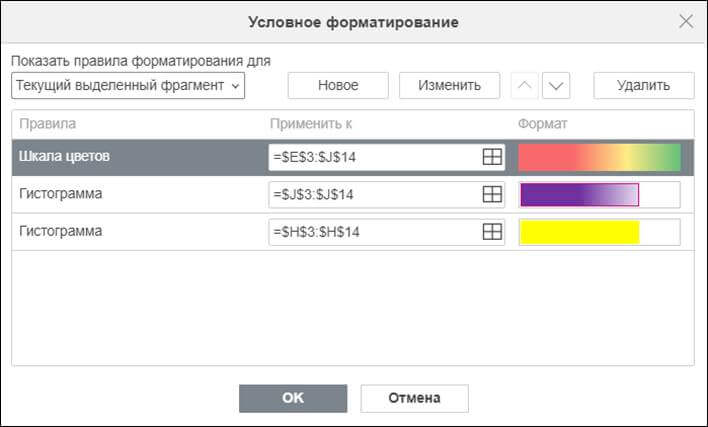This screenshot has width=708, height=427.
Task: Click the =$J$3:$J$14 range field
Action: tap(372, 194)
